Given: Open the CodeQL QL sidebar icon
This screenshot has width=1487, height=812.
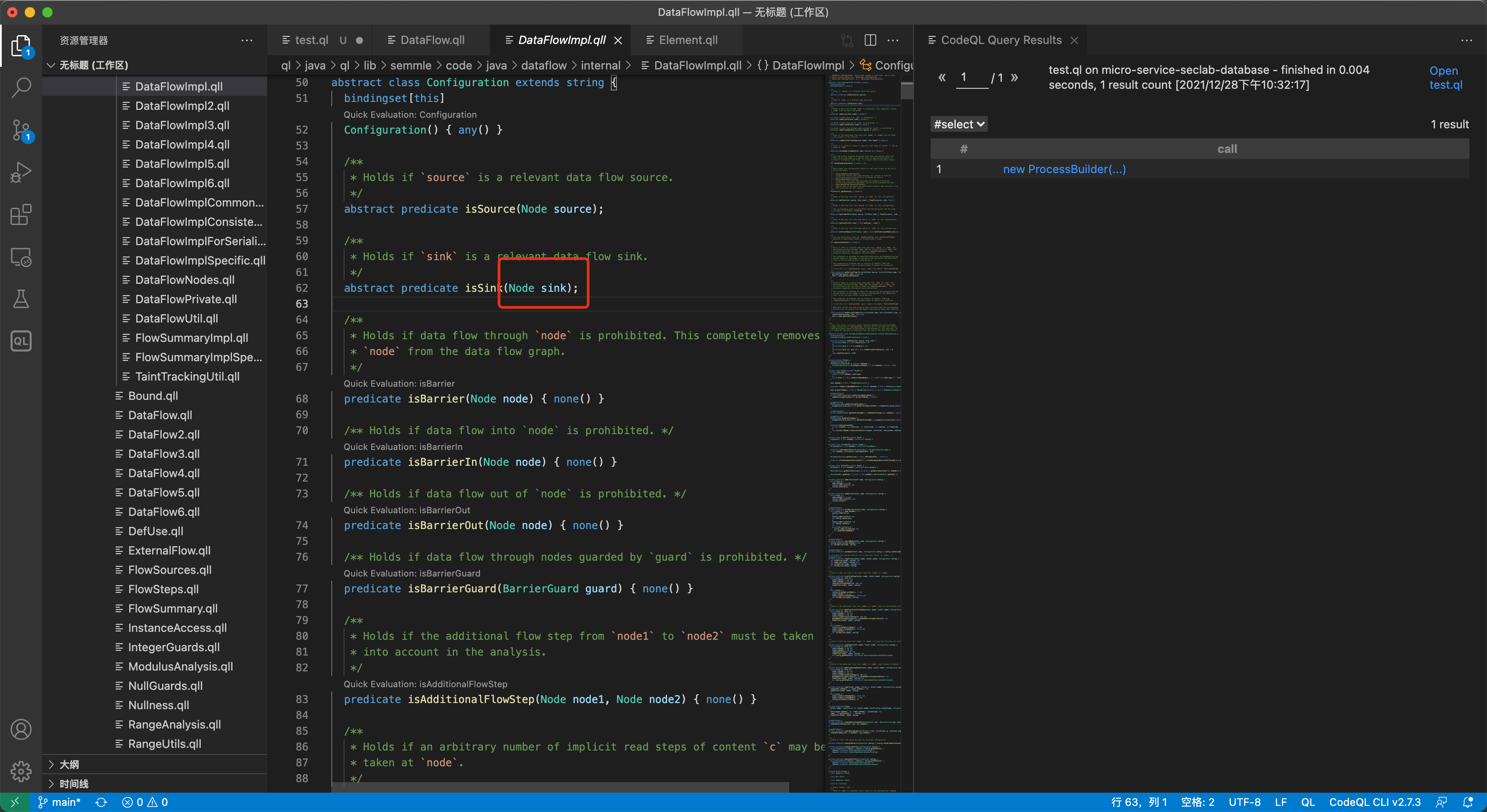Looking at the screenshot, I should pos(21,341).
